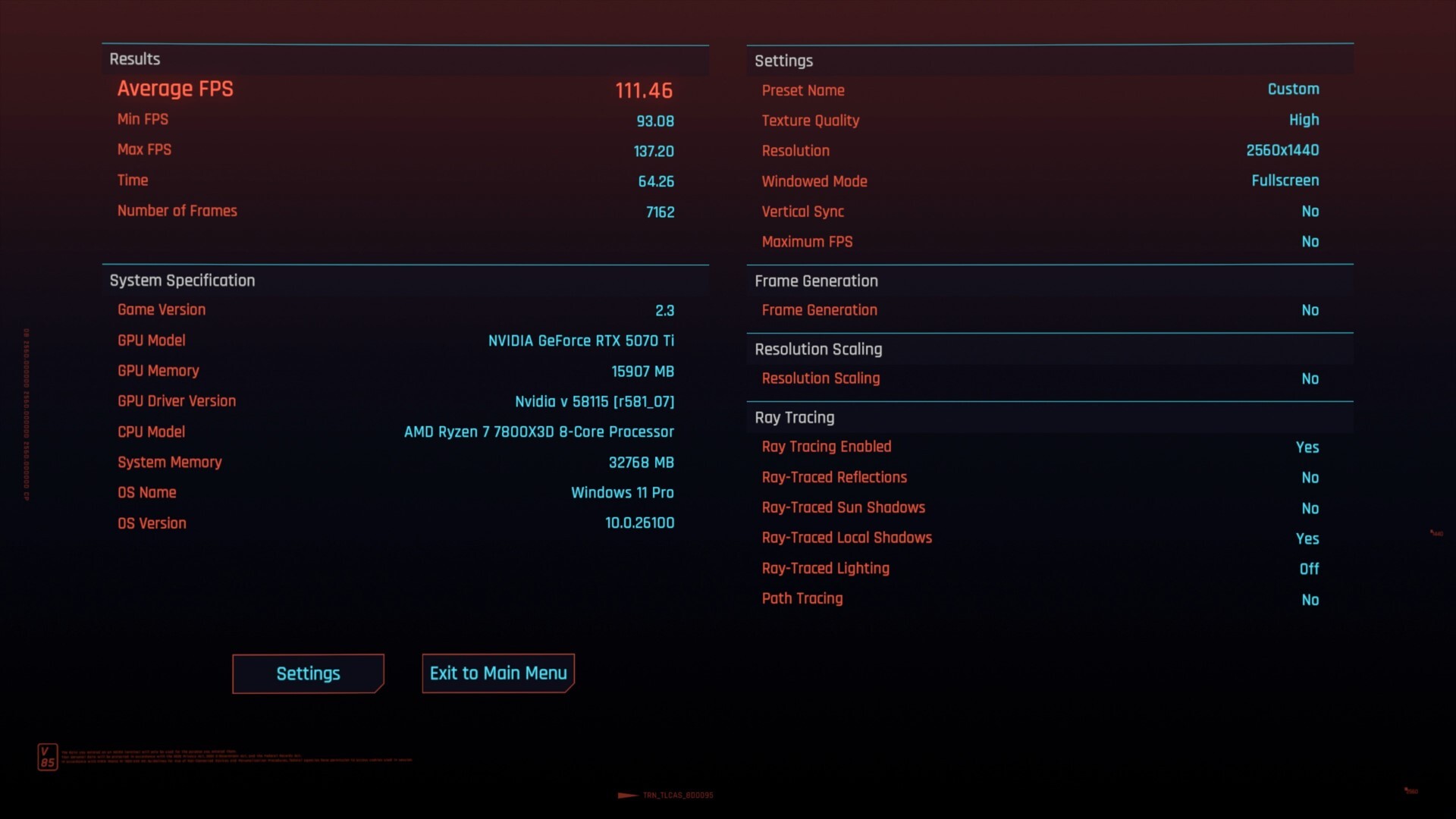Click GPU Driver Version Nvidia v 58115
Screen dimensions: 1456x819
pyautogui.click(x=595, y=402)
